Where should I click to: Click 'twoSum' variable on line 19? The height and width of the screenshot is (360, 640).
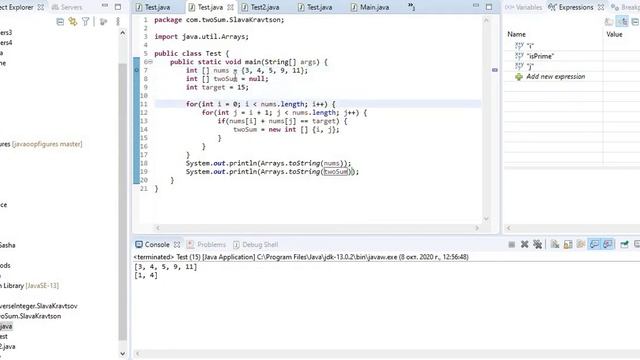pyautogui.click(x=336, y=172)
